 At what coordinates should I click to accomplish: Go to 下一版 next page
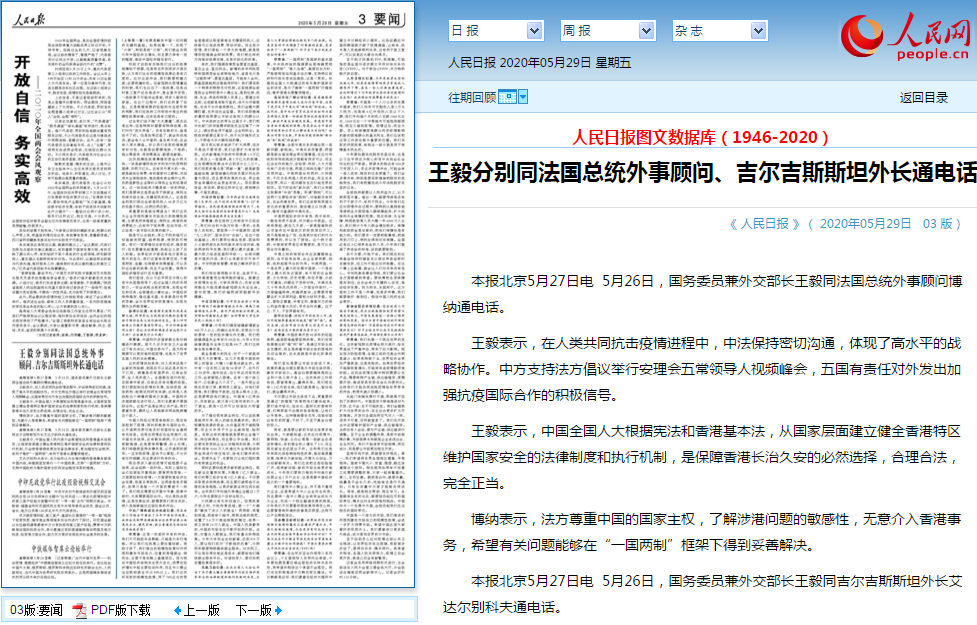click(x=254, y=611)
